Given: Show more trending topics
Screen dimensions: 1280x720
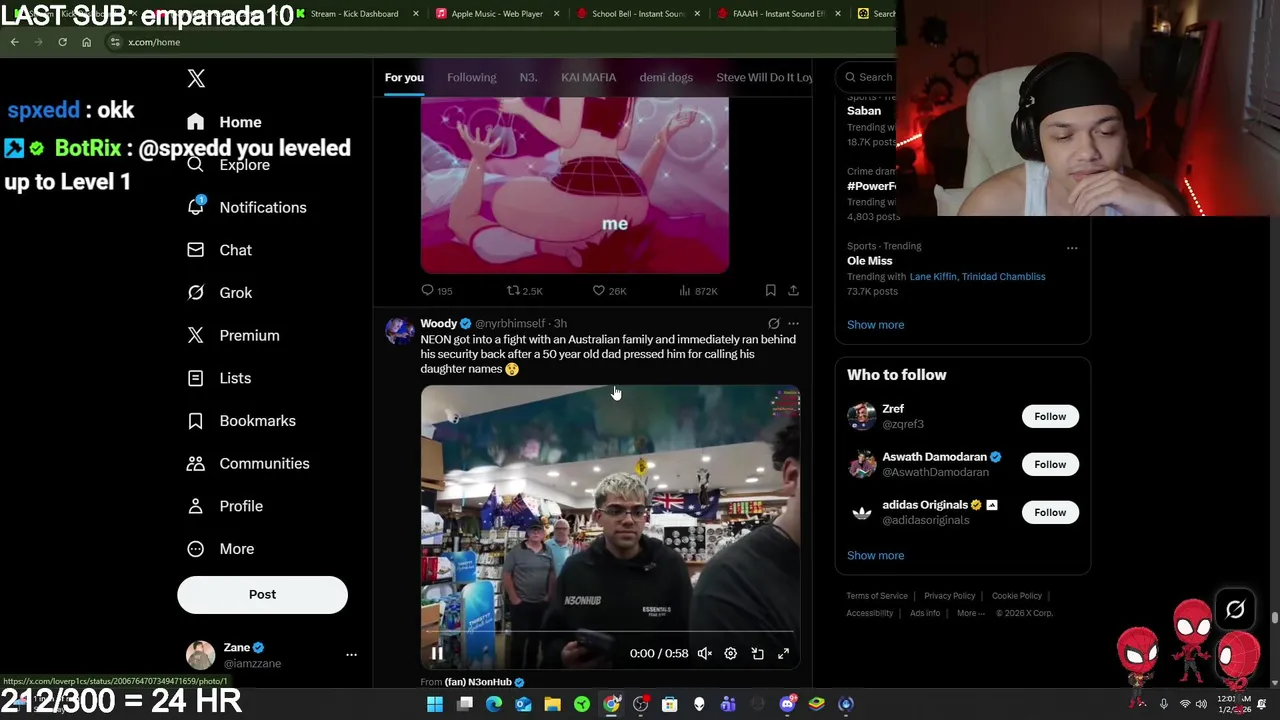Looking at the screenshot, I should click(x=875, y=324).
